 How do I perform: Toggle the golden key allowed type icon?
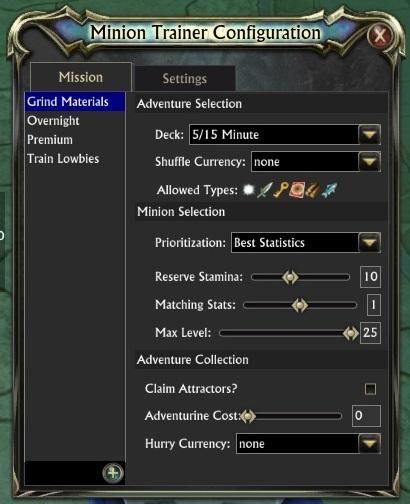pos(280,190)
